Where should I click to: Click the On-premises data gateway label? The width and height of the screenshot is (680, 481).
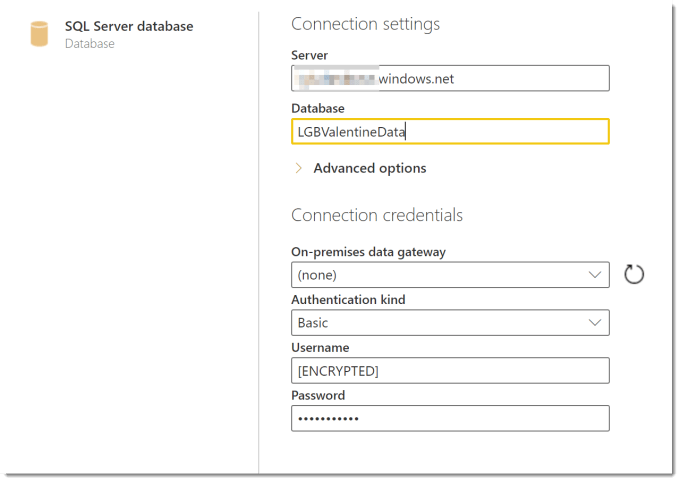[x=368, y=252]
